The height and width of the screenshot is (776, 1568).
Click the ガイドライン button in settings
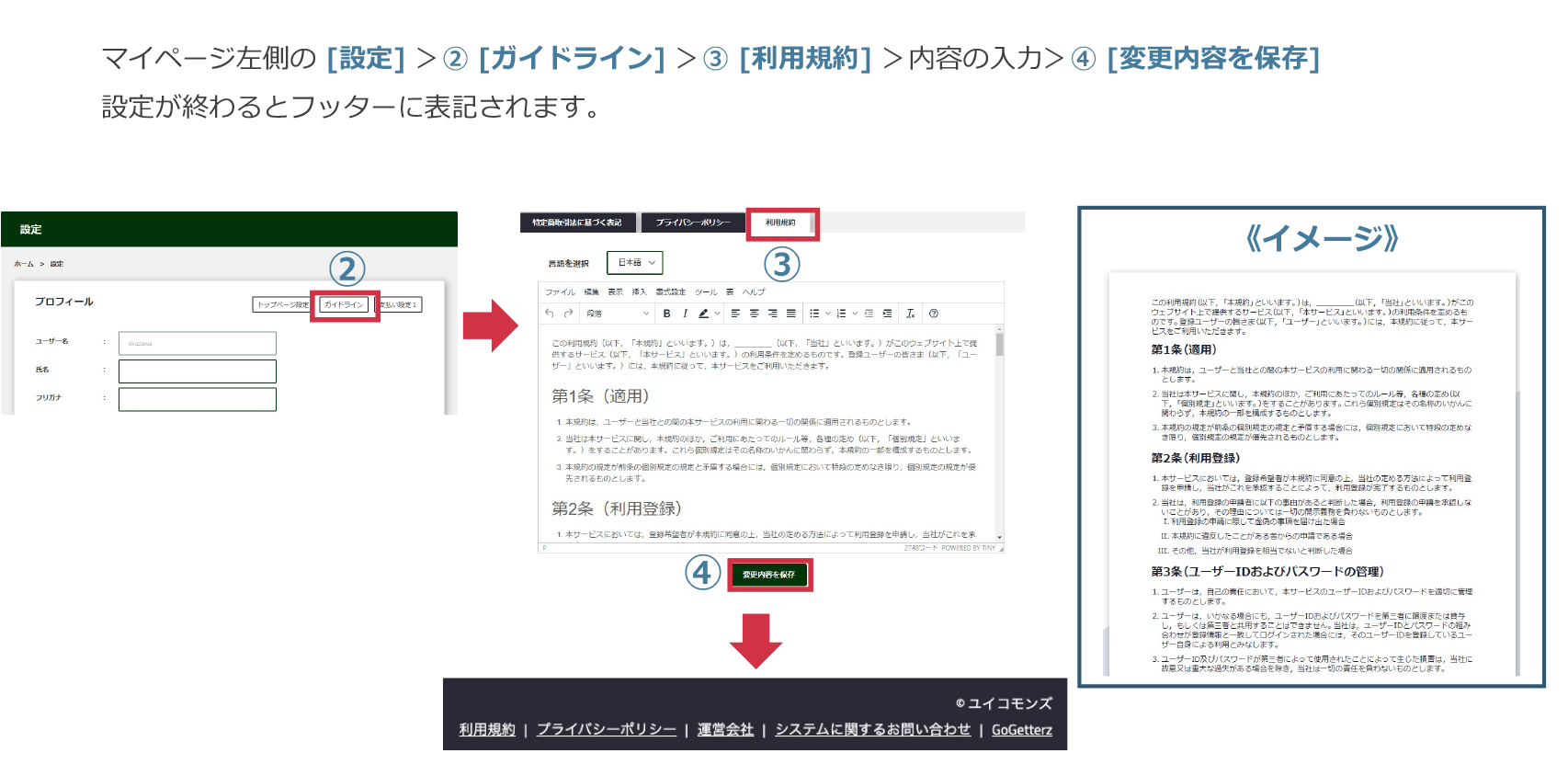344,304
